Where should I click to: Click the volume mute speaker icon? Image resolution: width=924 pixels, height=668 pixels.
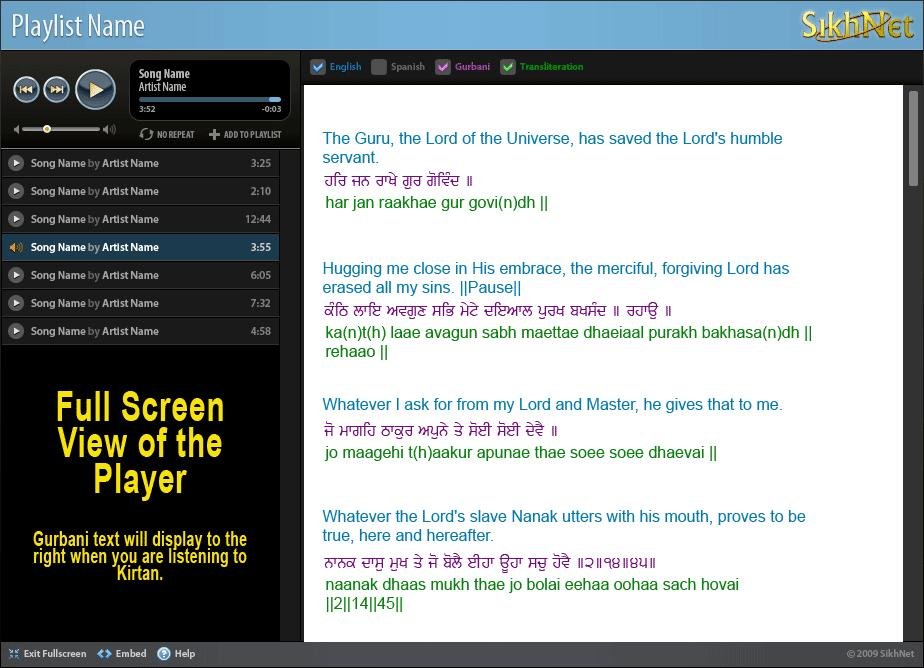click(x=16, y=129)
